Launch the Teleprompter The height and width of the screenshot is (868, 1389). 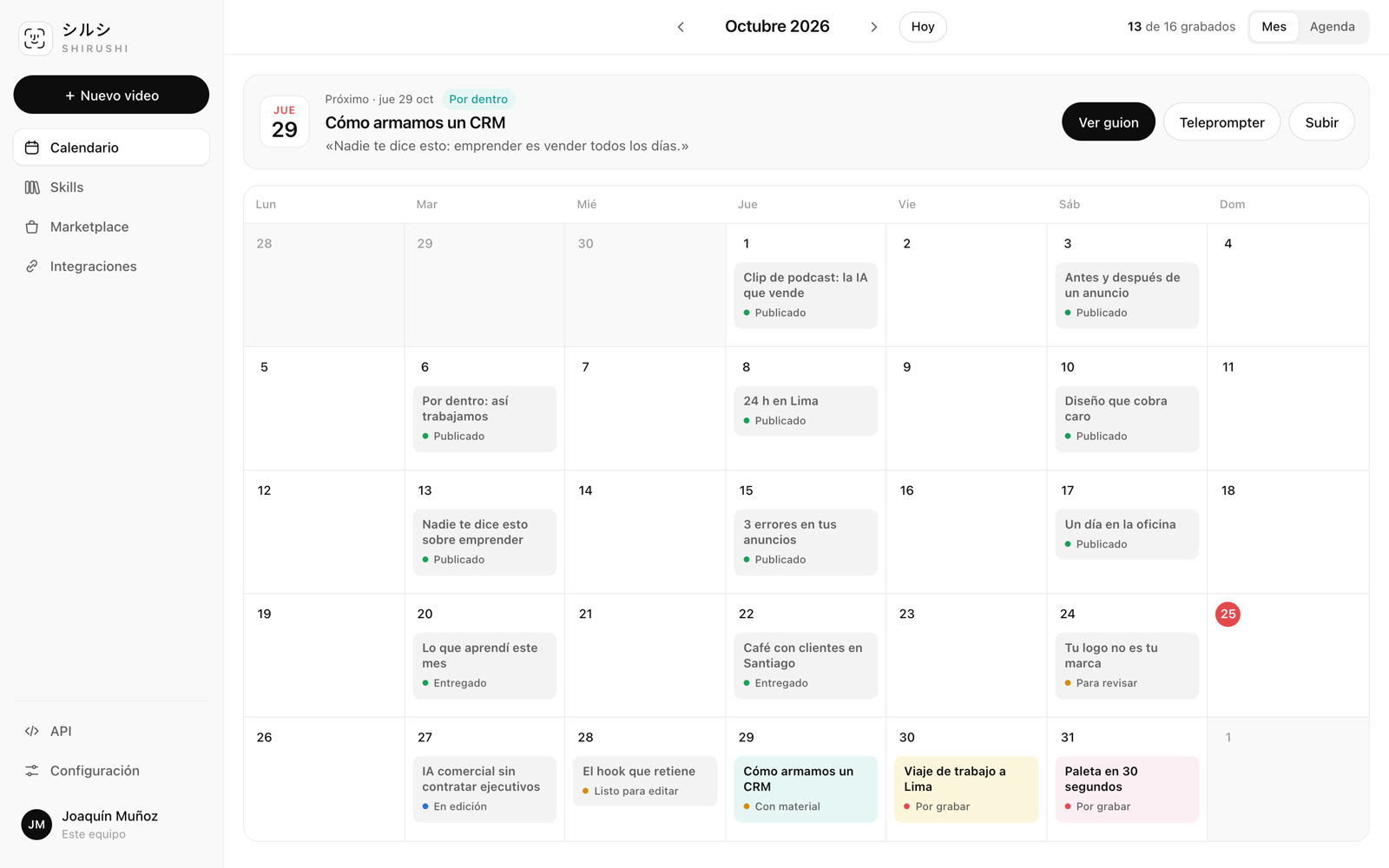[x=1221, y=122]
